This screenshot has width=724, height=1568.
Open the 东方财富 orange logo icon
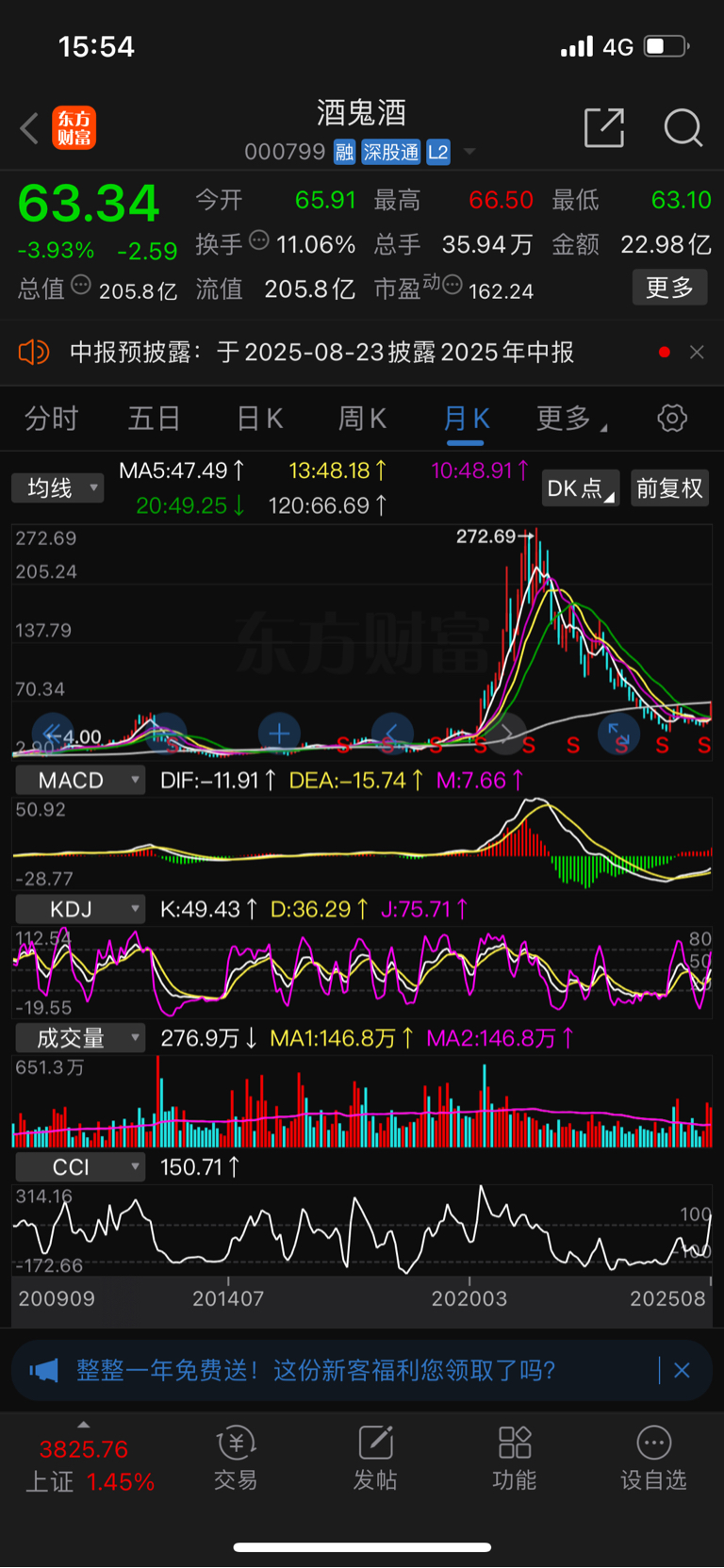[74, 128]
